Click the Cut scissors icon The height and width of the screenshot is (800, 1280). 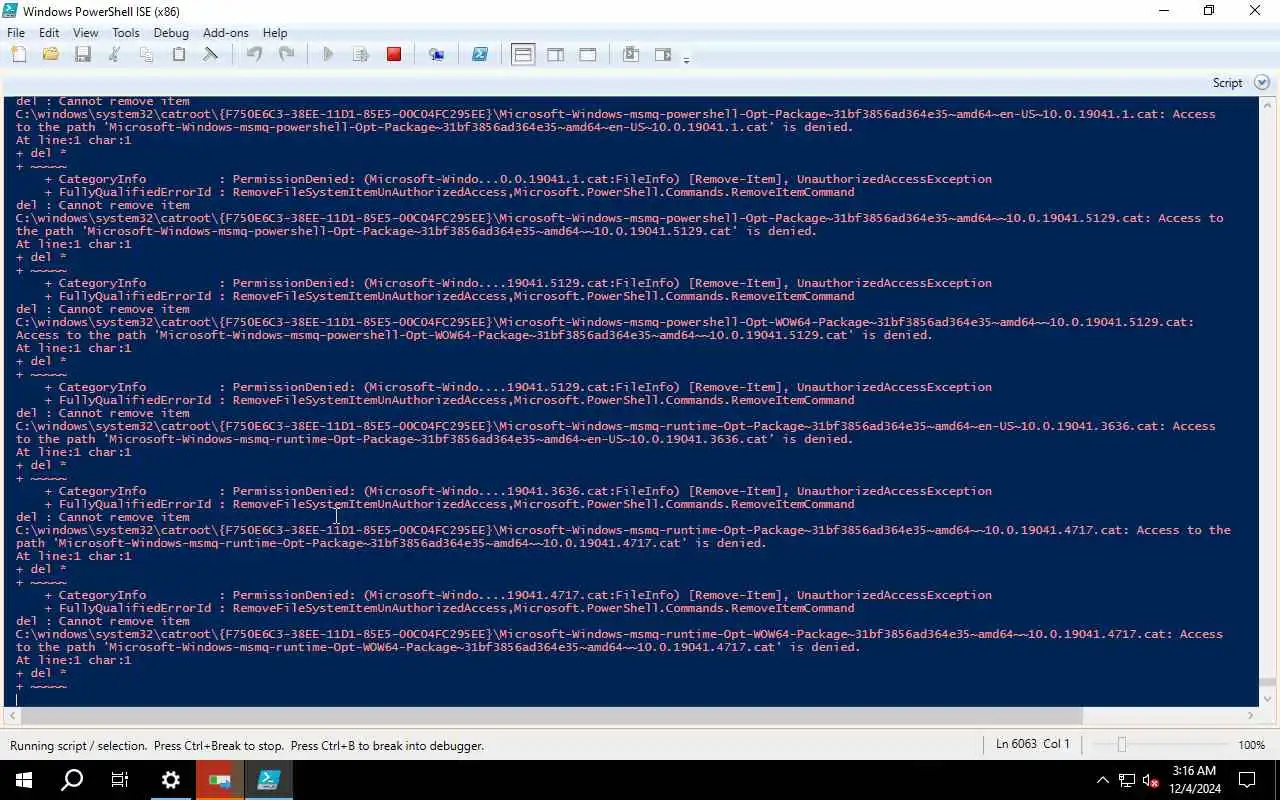click(115, 55)
